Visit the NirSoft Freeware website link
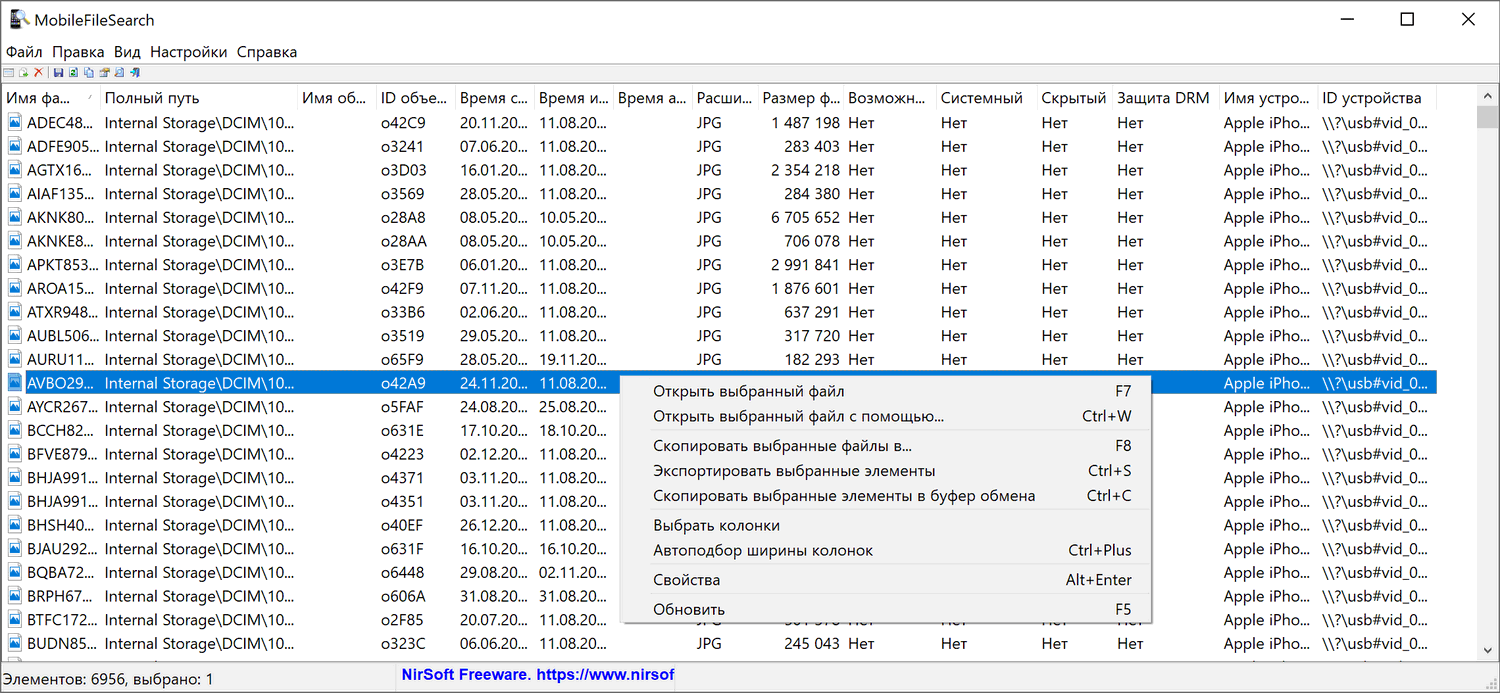This screenshot has width=1500, height=693. pyautogui.click(x=538, y=674)
